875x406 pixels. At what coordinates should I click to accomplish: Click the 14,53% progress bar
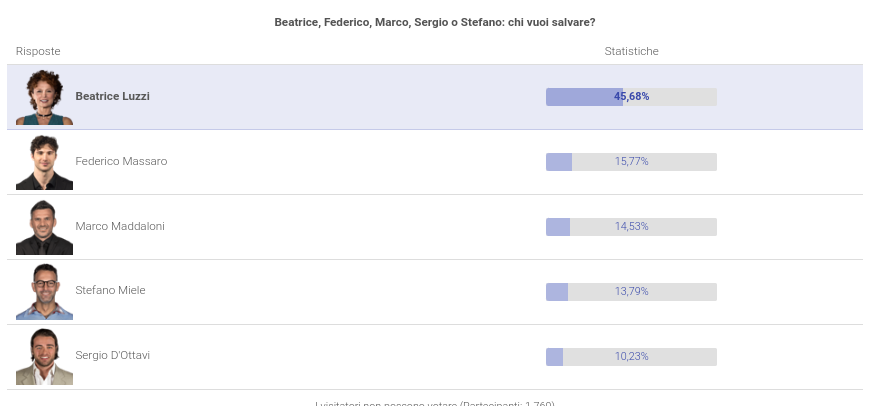(x=631, y=227)
